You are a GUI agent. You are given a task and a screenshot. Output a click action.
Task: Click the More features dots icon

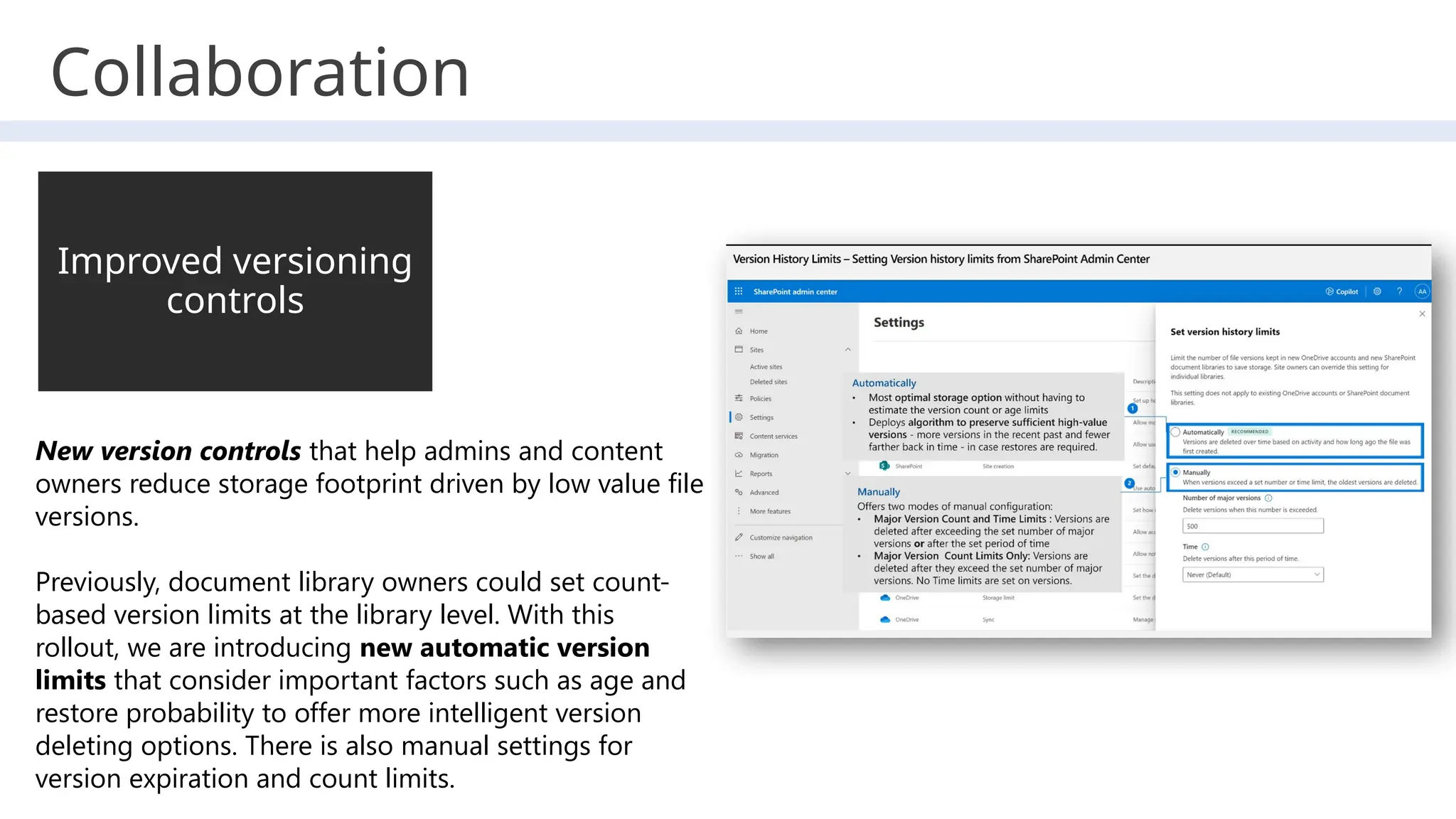click(x=739, y=511)
